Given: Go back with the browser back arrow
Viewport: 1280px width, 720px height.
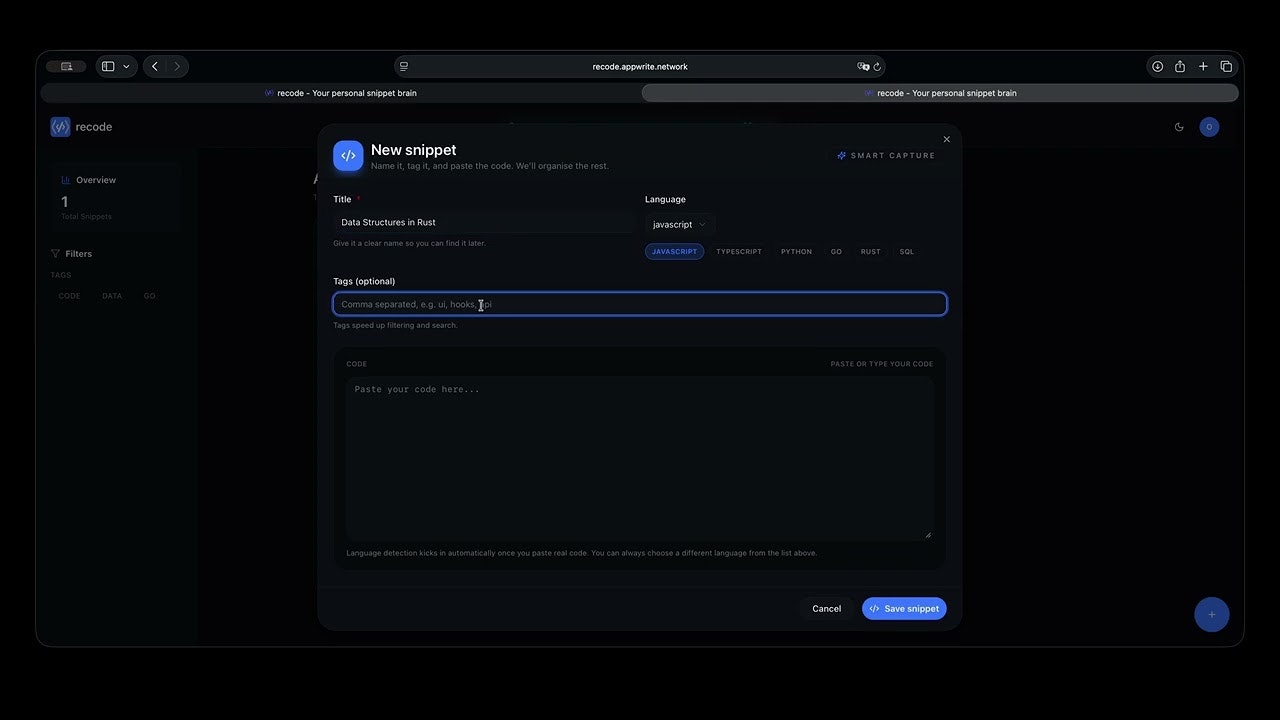Looking at the screenshot, I should click(x=155, y=66).
